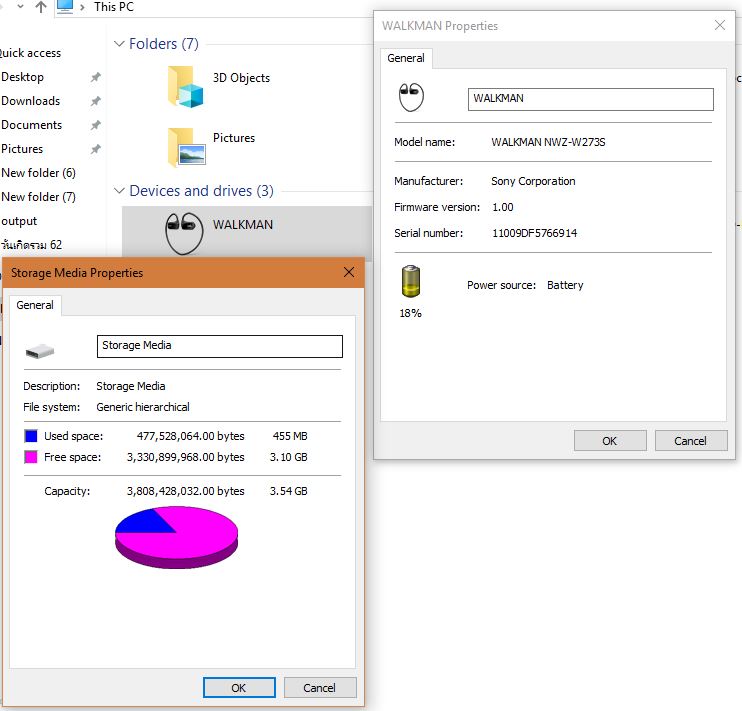Open Desktop in Quick access

(22, 77)
